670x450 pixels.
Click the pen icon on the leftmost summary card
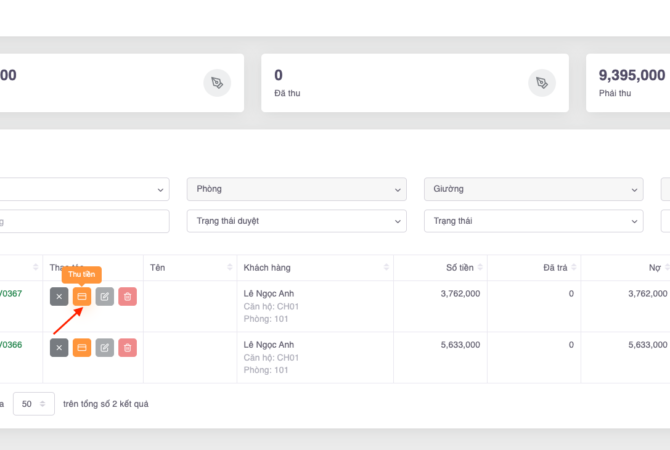click(x=217, y=83)
